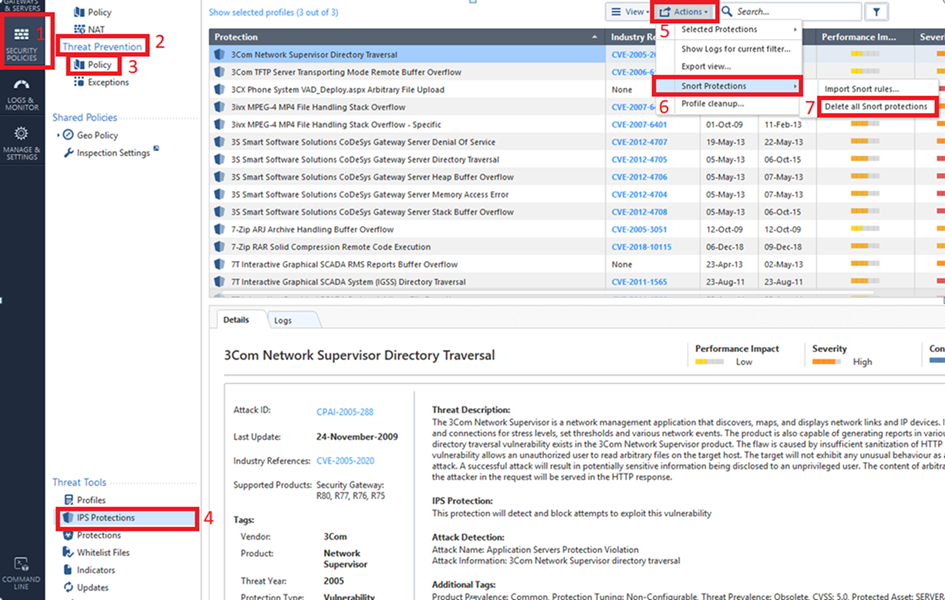
Task: Click Show selected profiles link
Action: tap(273, 12)
